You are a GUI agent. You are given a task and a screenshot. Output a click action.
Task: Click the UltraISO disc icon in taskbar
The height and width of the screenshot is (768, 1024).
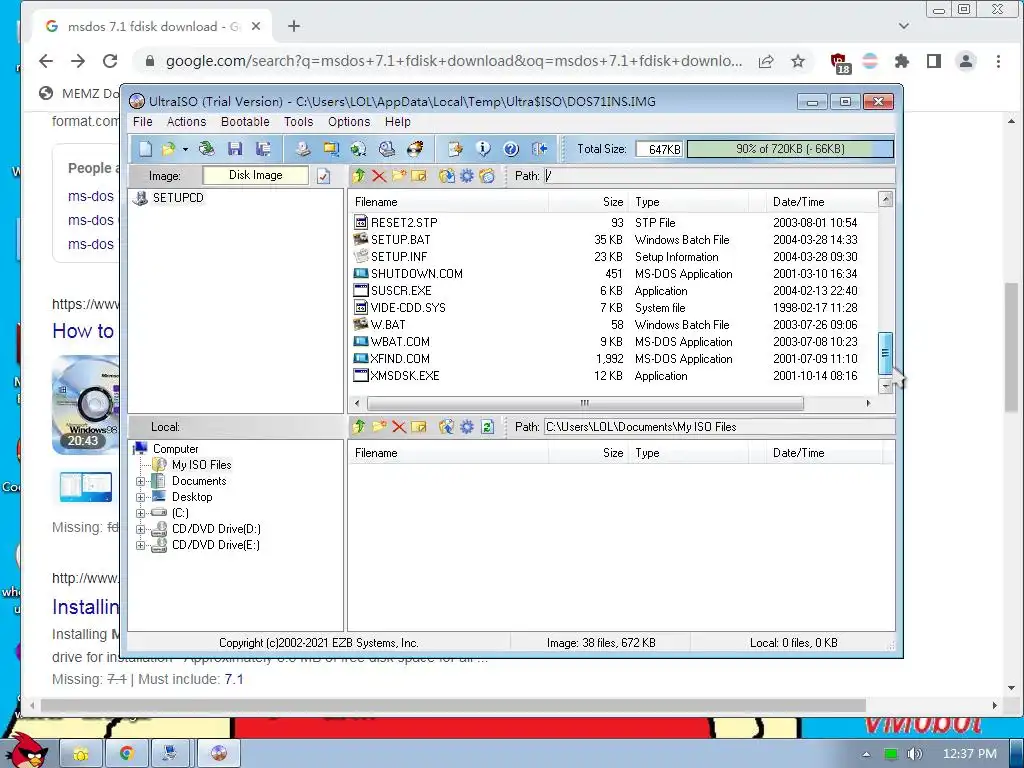(219, 753)
